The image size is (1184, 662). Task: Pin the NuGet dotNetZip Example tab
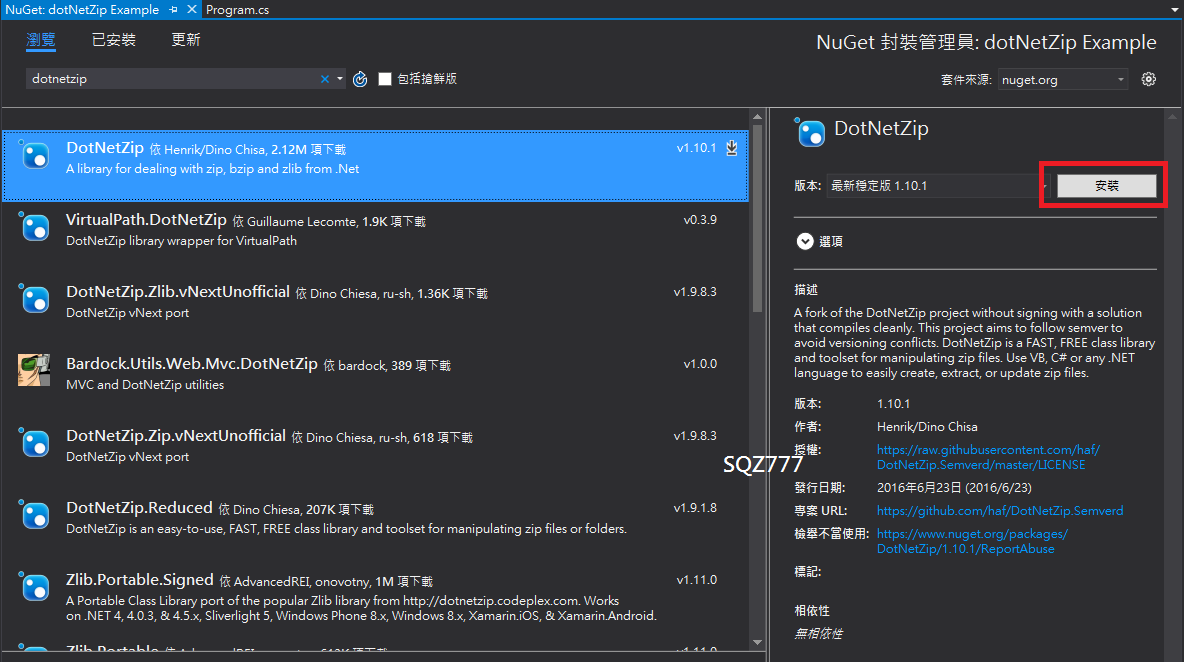174,9
